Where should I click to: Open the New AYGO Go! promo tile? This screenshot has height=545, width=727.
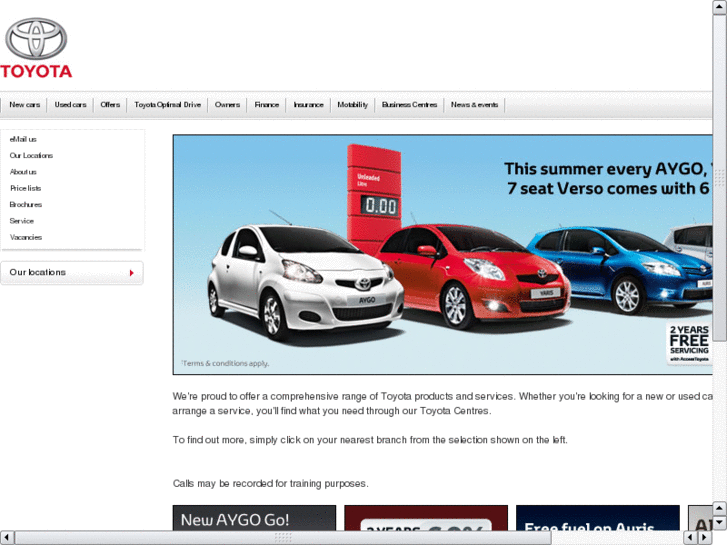254,518
